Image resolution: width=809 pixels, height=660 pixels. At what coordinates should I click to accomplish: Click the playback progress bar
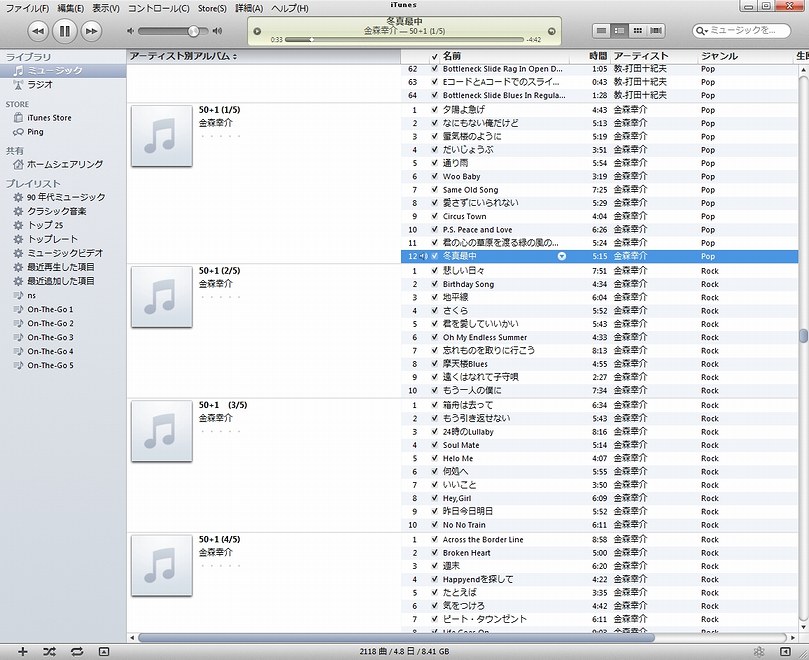click(x=404, y=39)
